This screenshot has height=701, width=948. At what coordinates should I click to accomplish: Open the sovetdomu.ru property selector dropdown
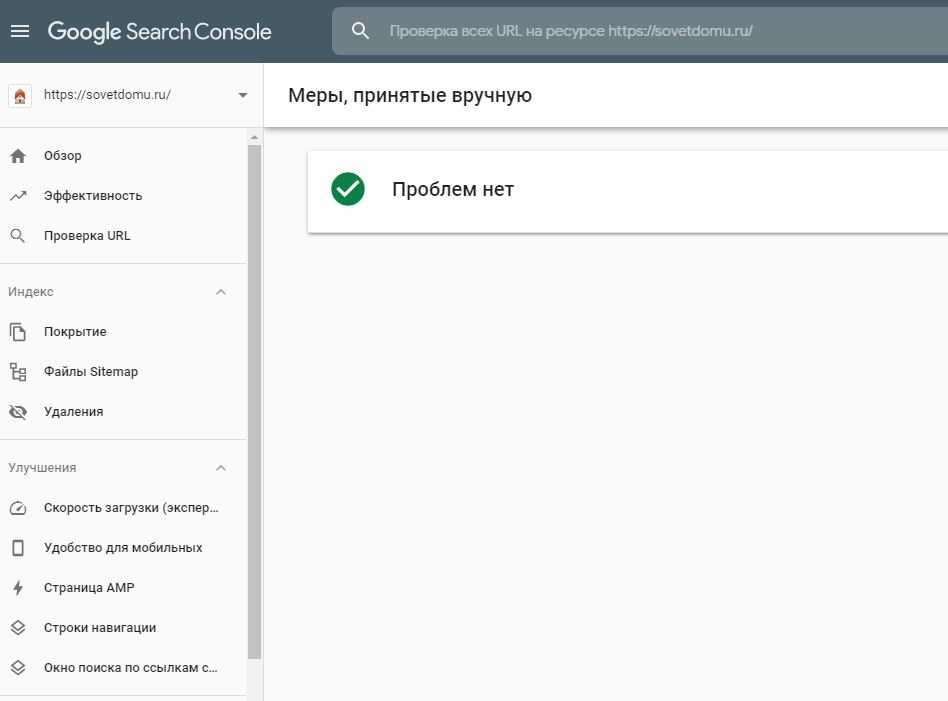[x=242, y=95]
